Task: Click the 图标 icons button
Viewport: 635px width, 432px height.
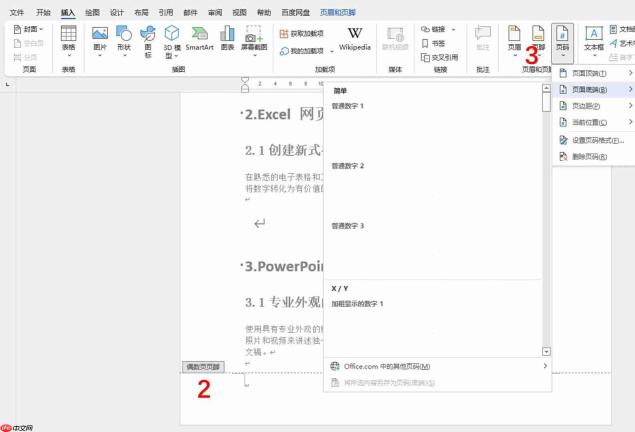Action: tap(148, 41)
